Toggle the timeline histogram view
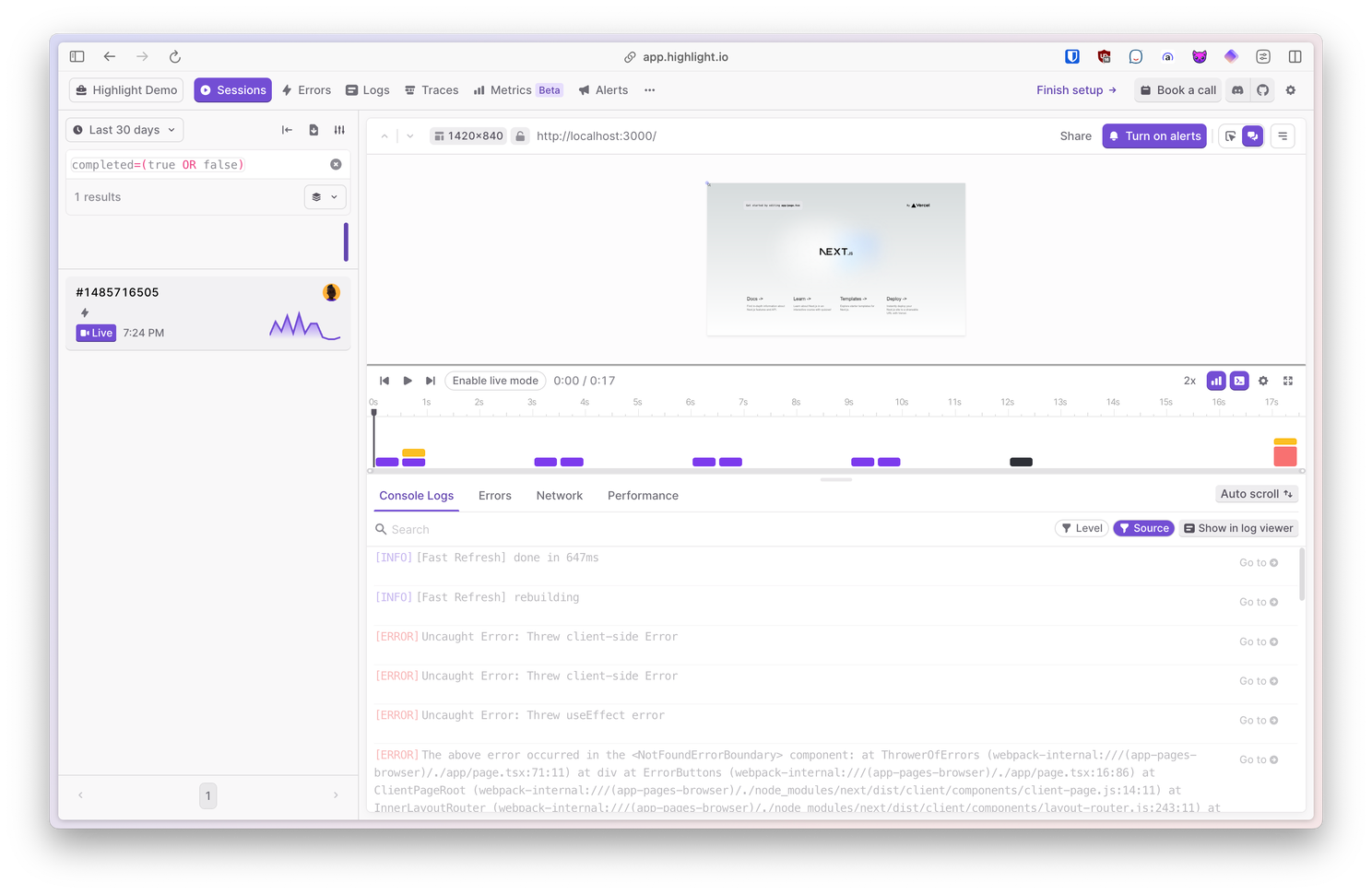Image resolution: width=1372 pixels, height=894 pixels. [1216, 381]
